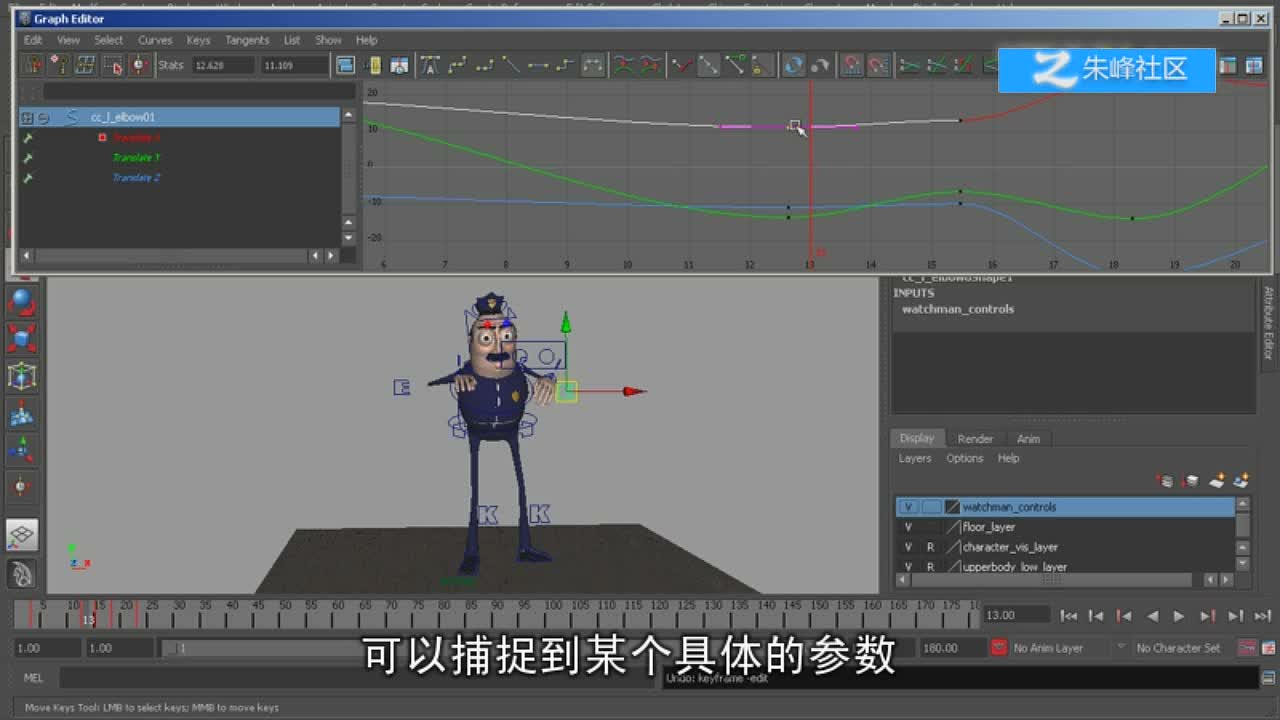
Task: Apply Plateau tangents icon
Action: tap(593, 66)
